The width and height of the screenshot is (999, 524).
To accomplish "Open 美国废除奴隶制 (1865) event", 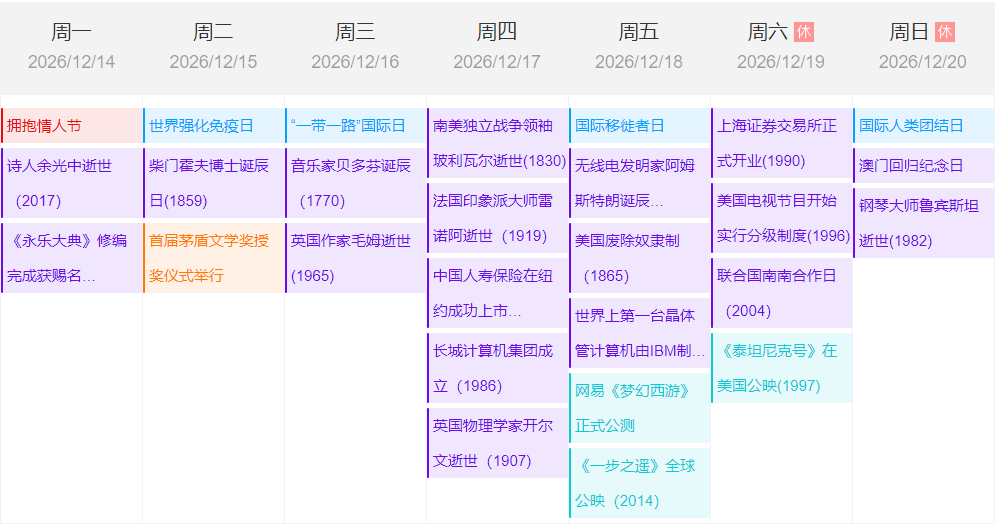I will point(640,258).
